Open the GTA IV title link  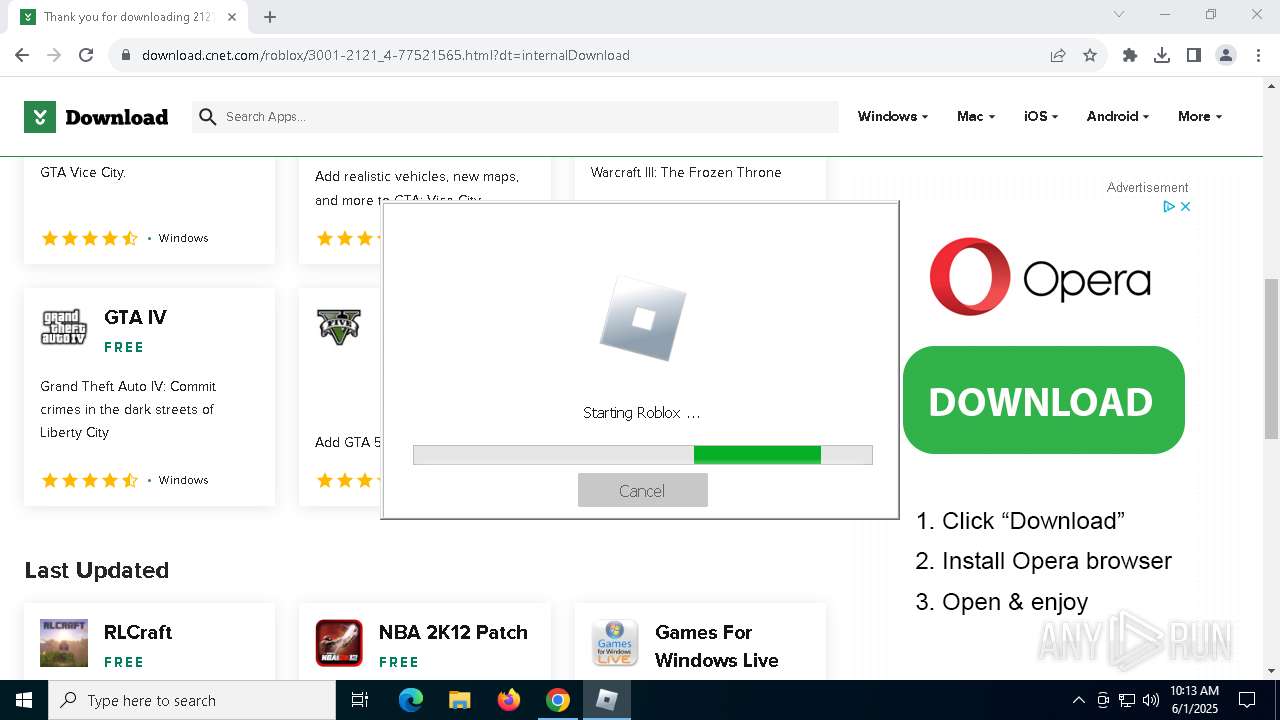pos(135,317)
